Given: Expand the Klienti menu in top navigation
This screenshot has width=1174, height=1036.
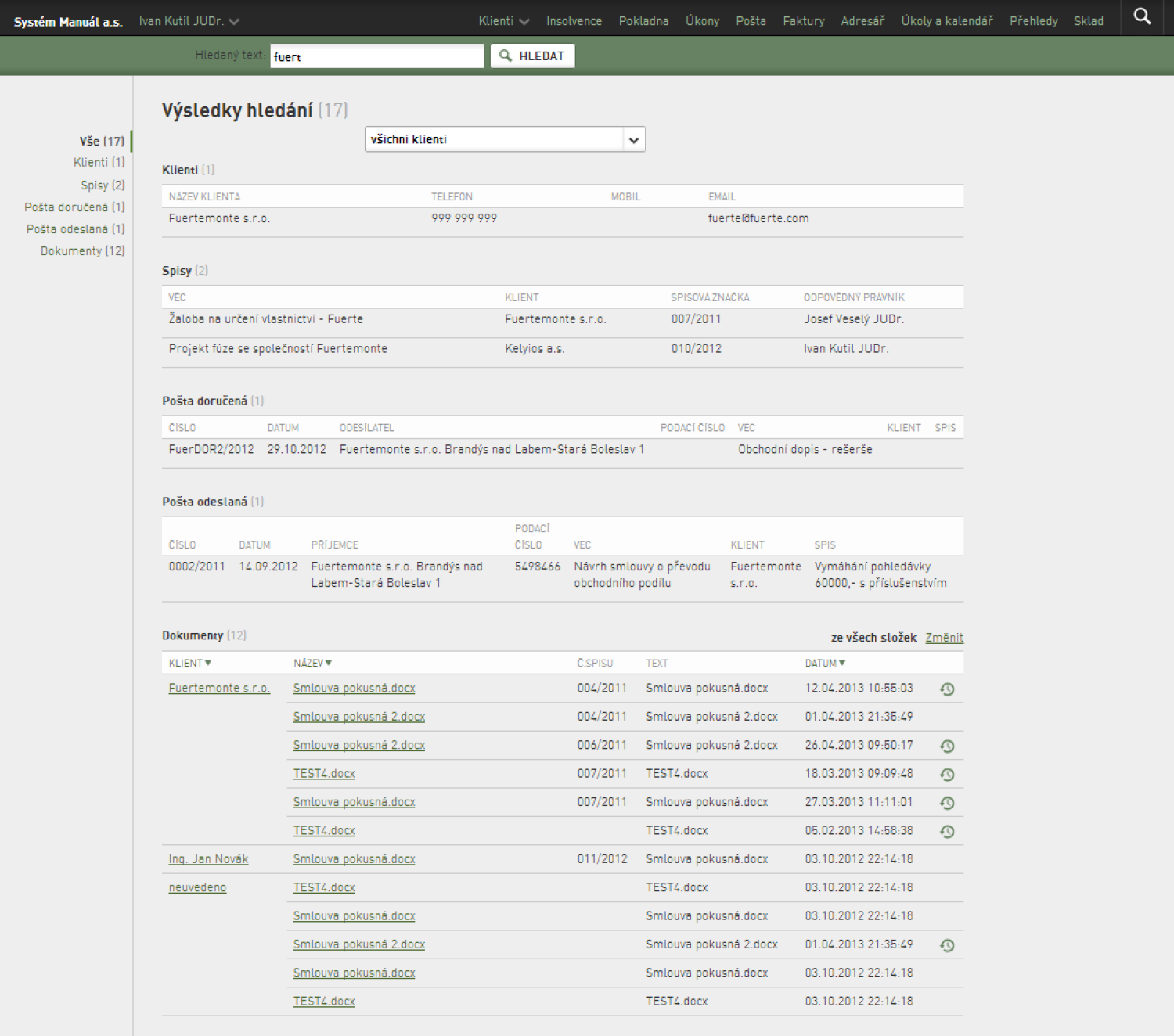Looking at the screenshot, I should pyautogui.click(x=504, y=21).
